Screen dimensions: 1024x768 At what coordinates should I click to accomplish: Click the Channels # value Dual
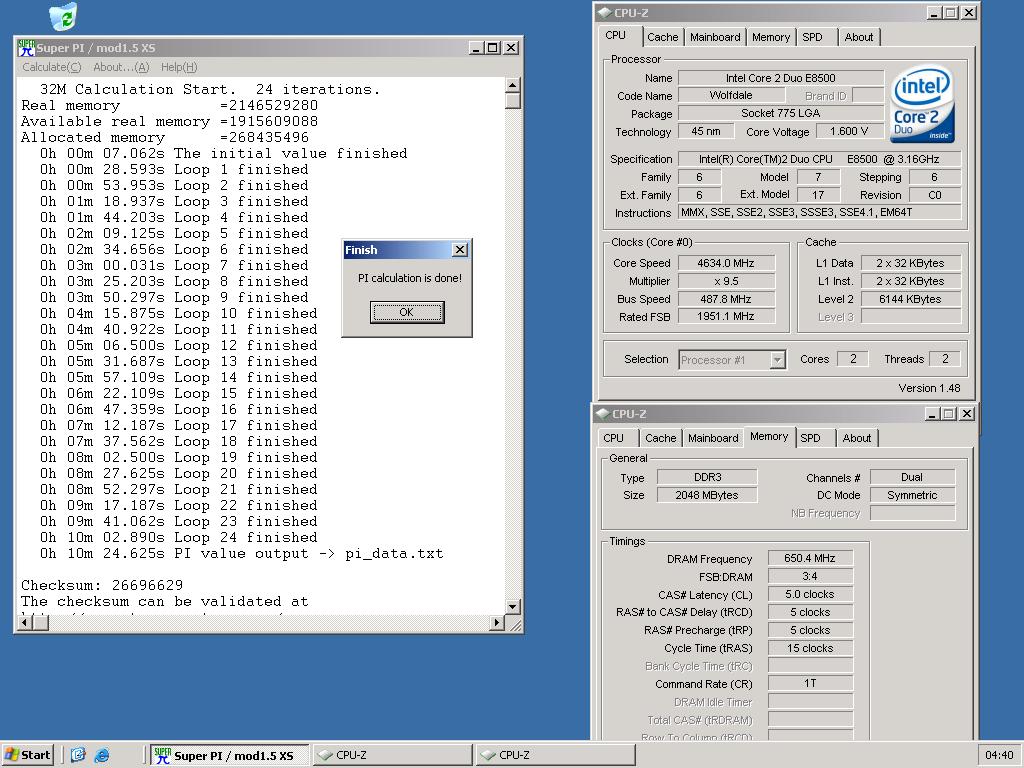point(912,477)
